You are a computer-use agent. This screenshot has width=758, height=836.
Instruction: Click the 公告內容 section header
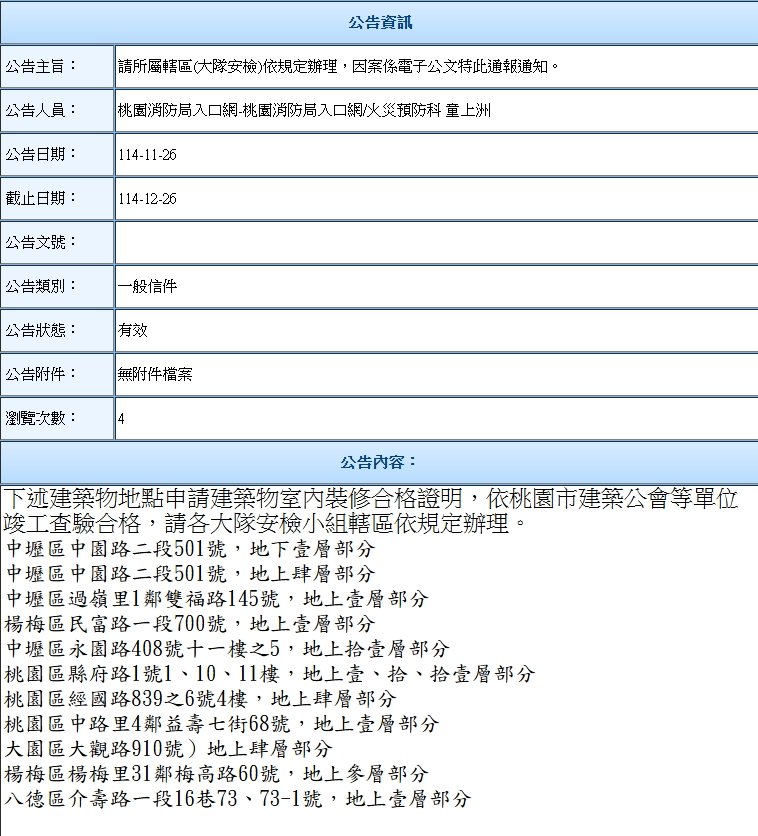(x=379, y=462)
